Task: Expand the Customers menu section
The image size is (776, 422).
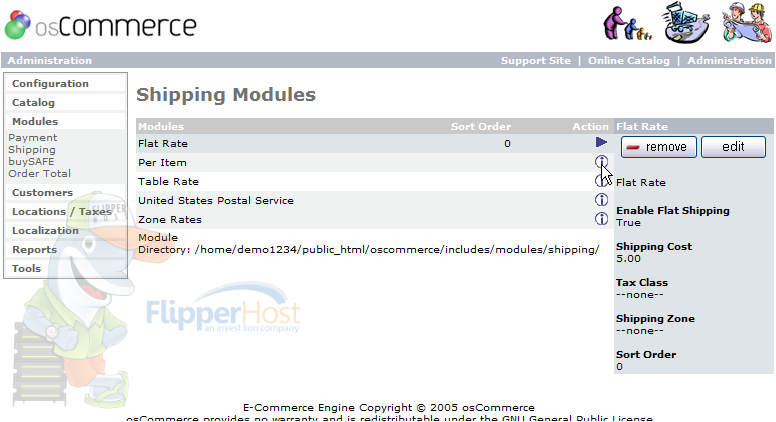Action: pyautogui.click(x=42, y=192)
